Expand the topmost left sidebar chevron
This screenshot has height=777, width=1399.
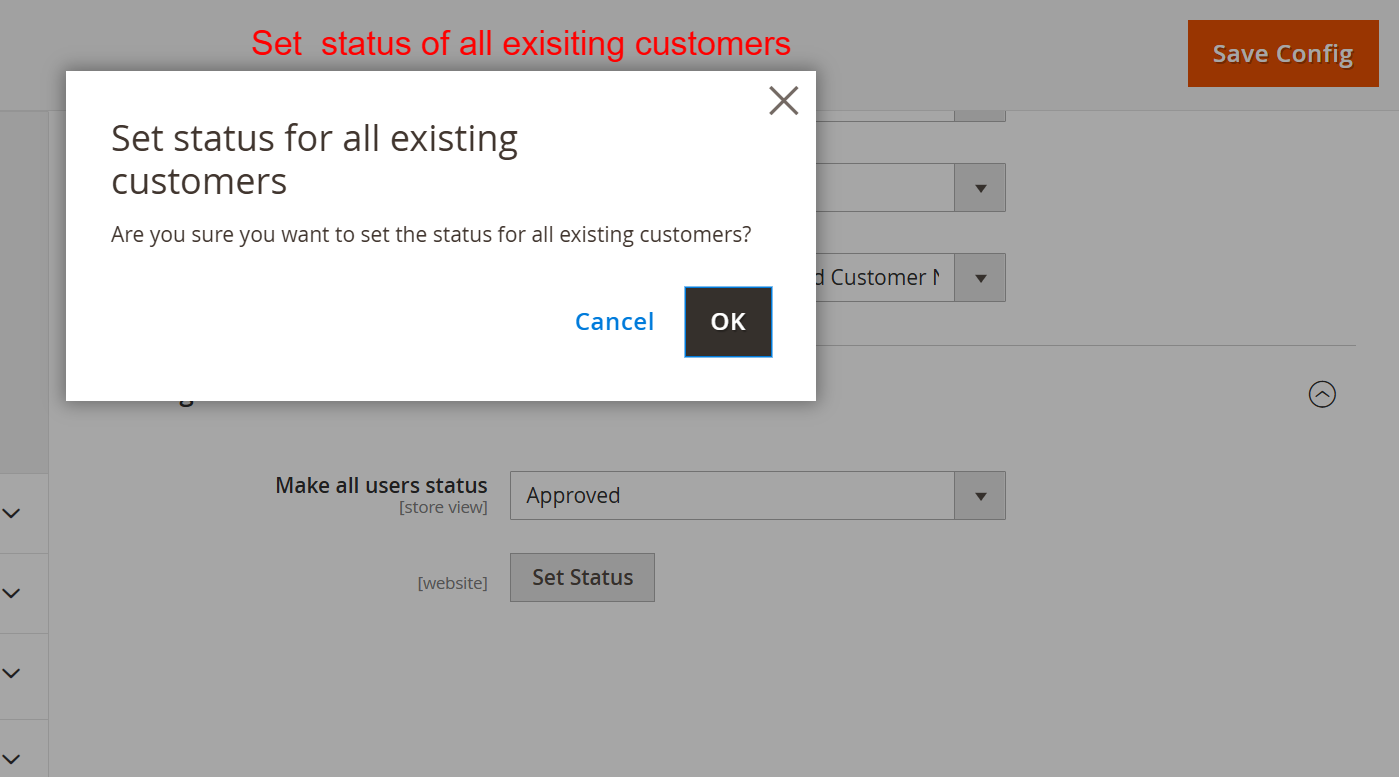pyautogui.click(x=12, y=513)
